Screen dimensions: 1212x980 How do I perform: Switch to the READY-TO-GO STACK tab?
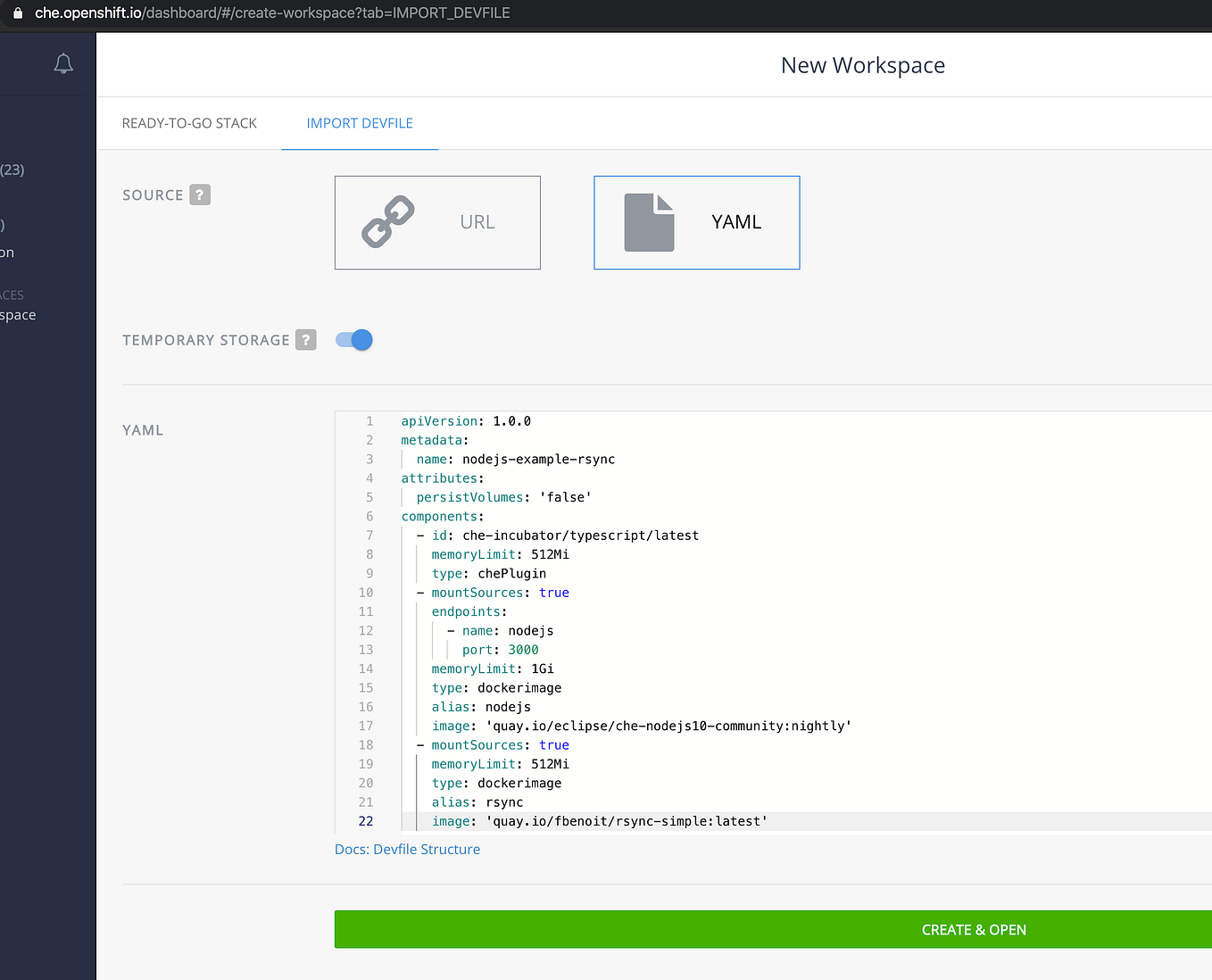point(189,122)
